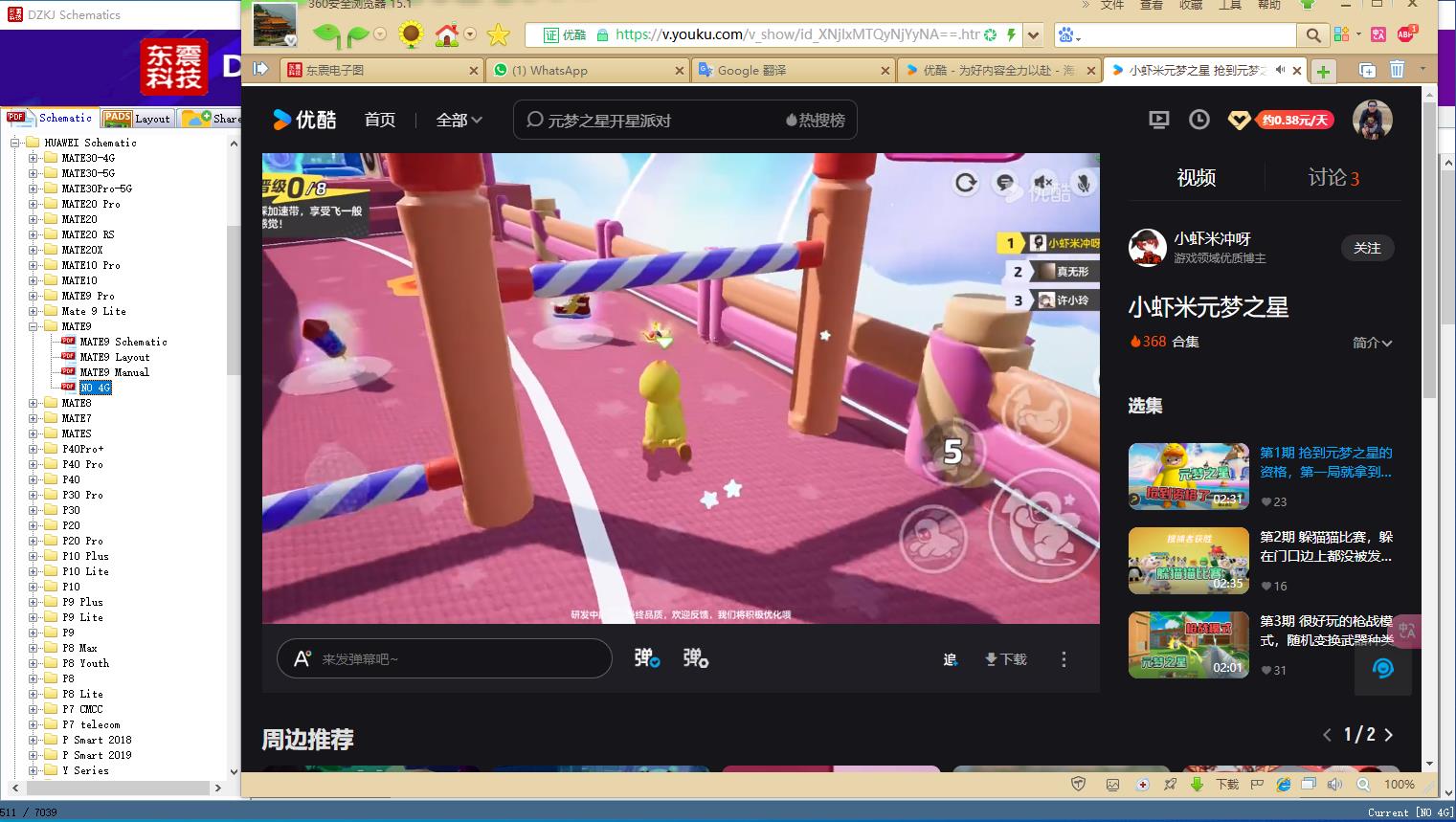Collapse the HUAWEI Schematic root node
The height and width of the screenshot is (822, 1456).
[x=15, y=143]
